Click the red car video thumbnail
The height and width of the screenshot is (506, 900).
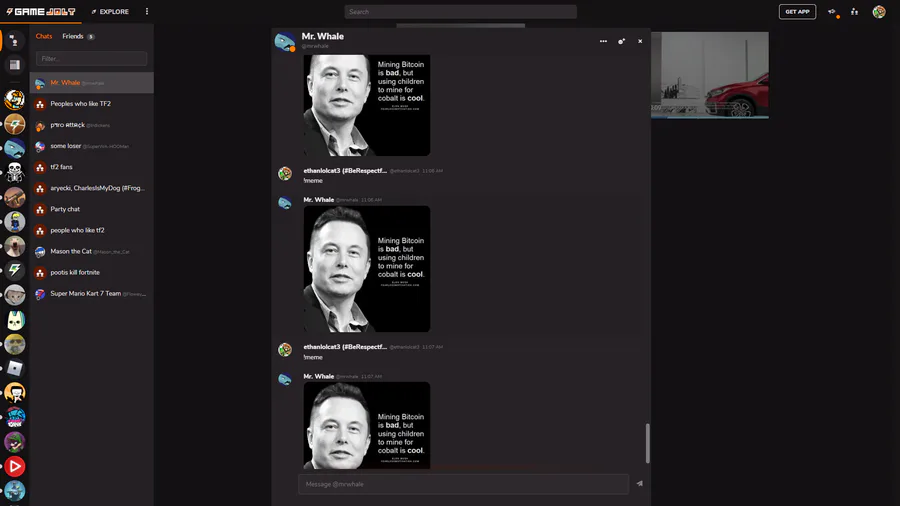point(709,75)
